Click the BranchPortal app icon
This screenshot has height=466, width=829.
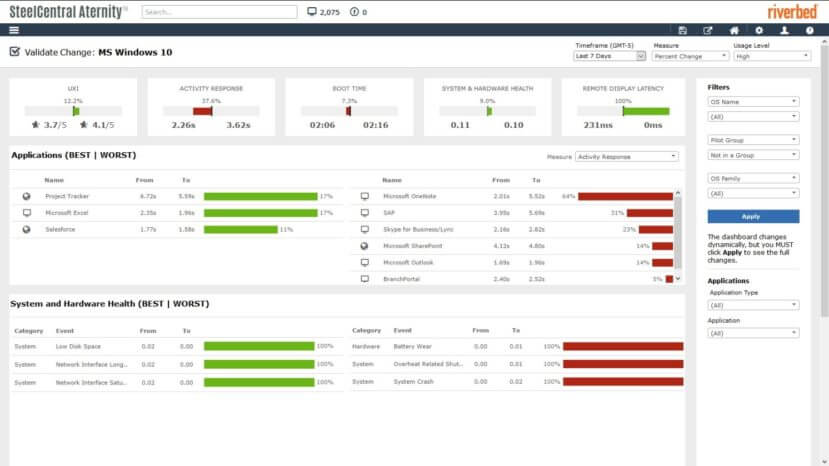coord(365,279)
